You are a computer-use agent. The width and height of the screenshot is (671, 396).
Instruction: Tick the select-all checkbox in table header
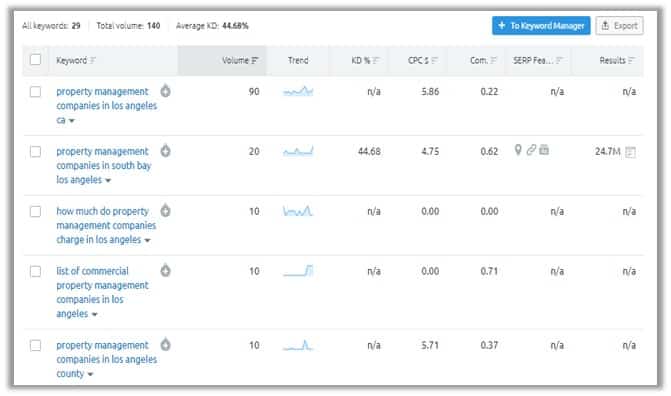36,60
